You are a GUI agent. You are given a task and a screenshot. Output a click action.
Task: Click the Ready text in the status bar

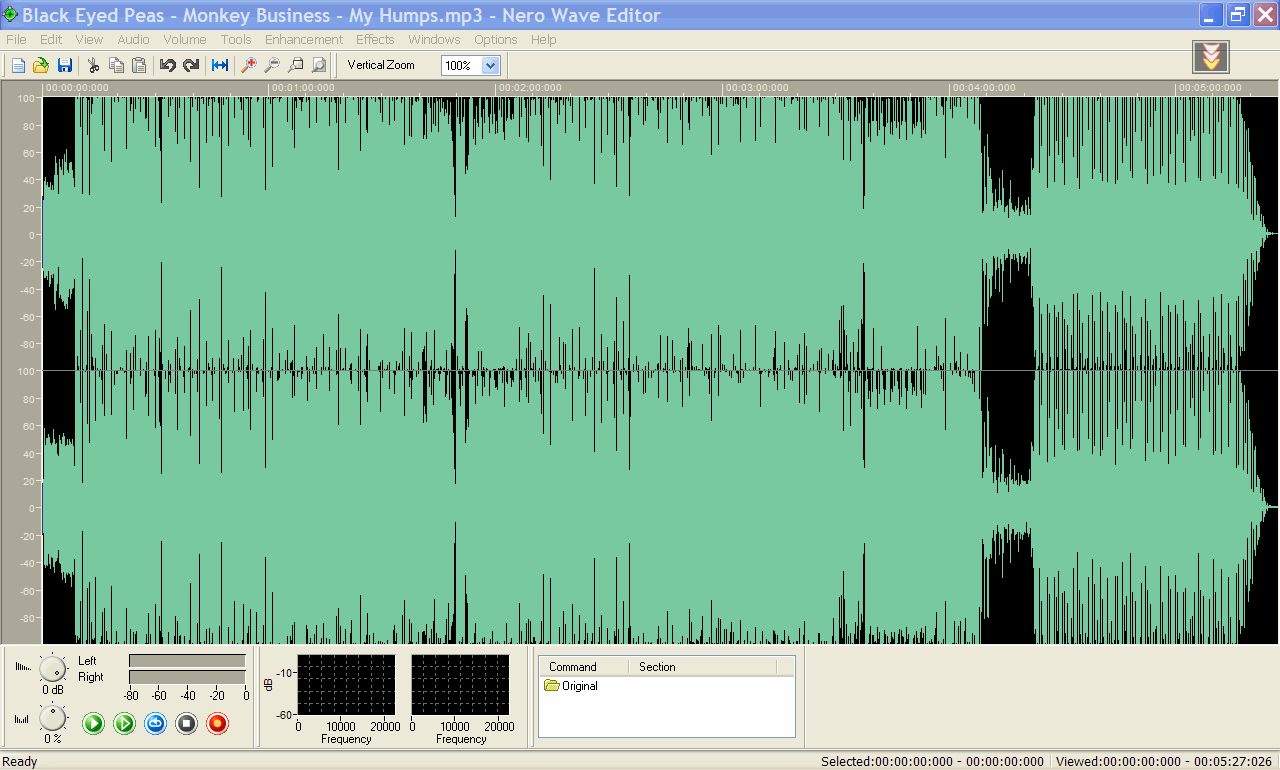click(x=20, y=762)
